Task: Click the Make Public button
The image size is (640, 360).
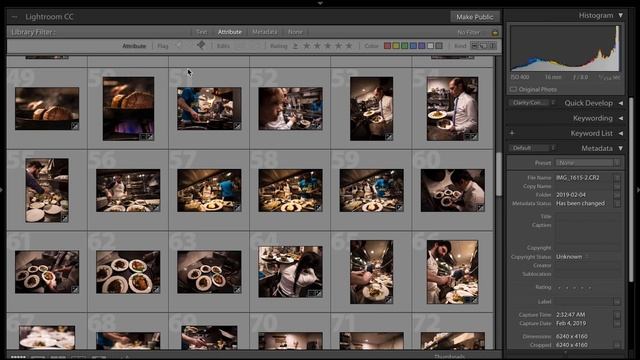Action: [x=475, y=17]
